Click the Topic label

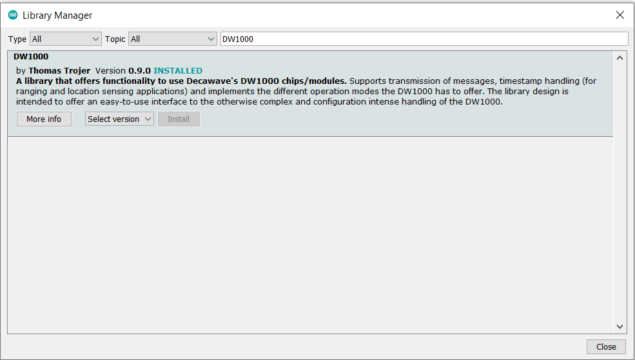115,39
